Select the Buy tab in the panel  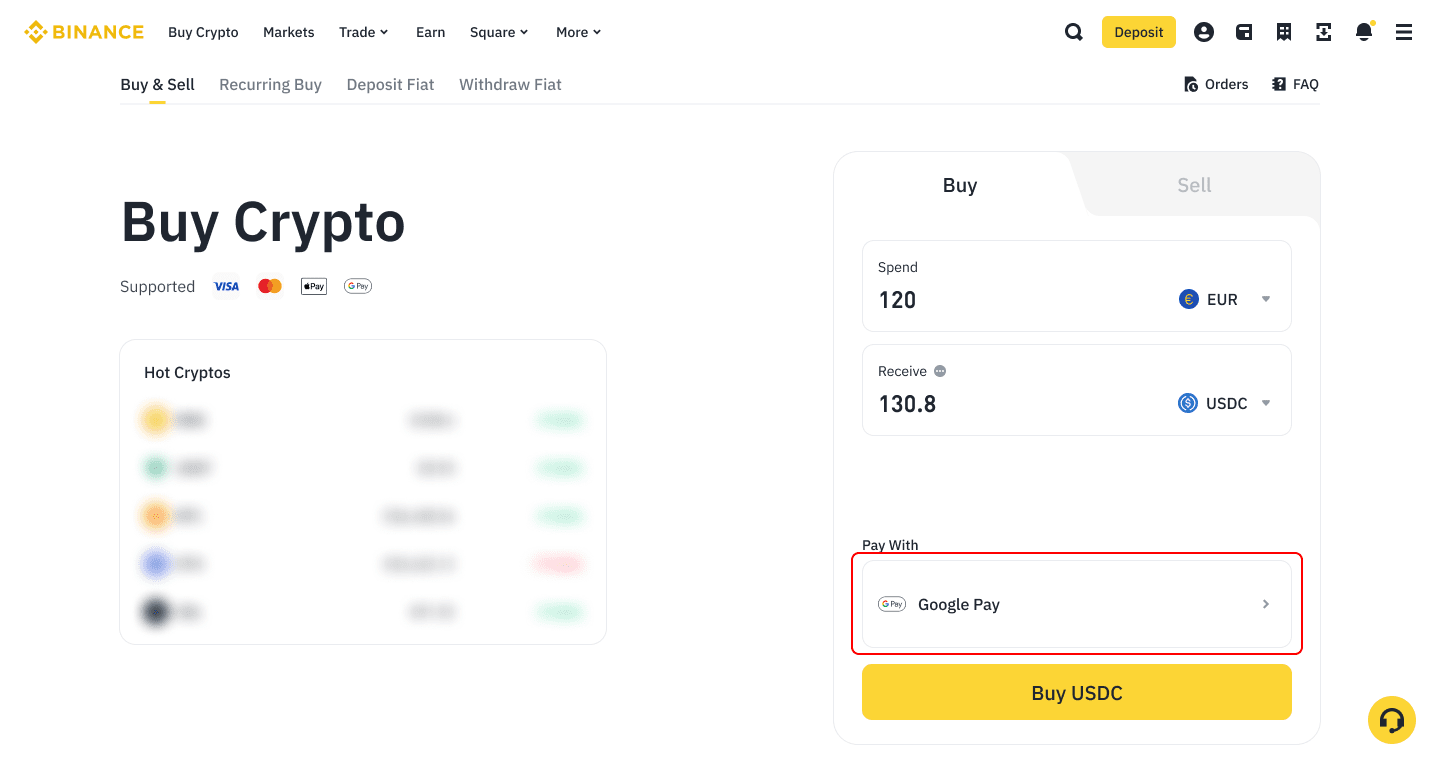[959, 185]
